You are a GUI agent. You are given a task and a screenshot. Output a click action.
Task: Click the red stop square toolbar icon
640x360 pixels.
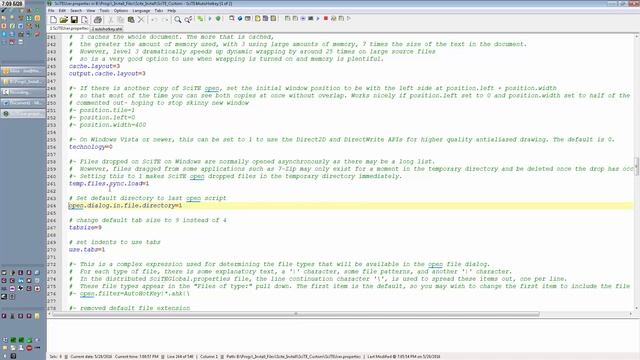326,18
